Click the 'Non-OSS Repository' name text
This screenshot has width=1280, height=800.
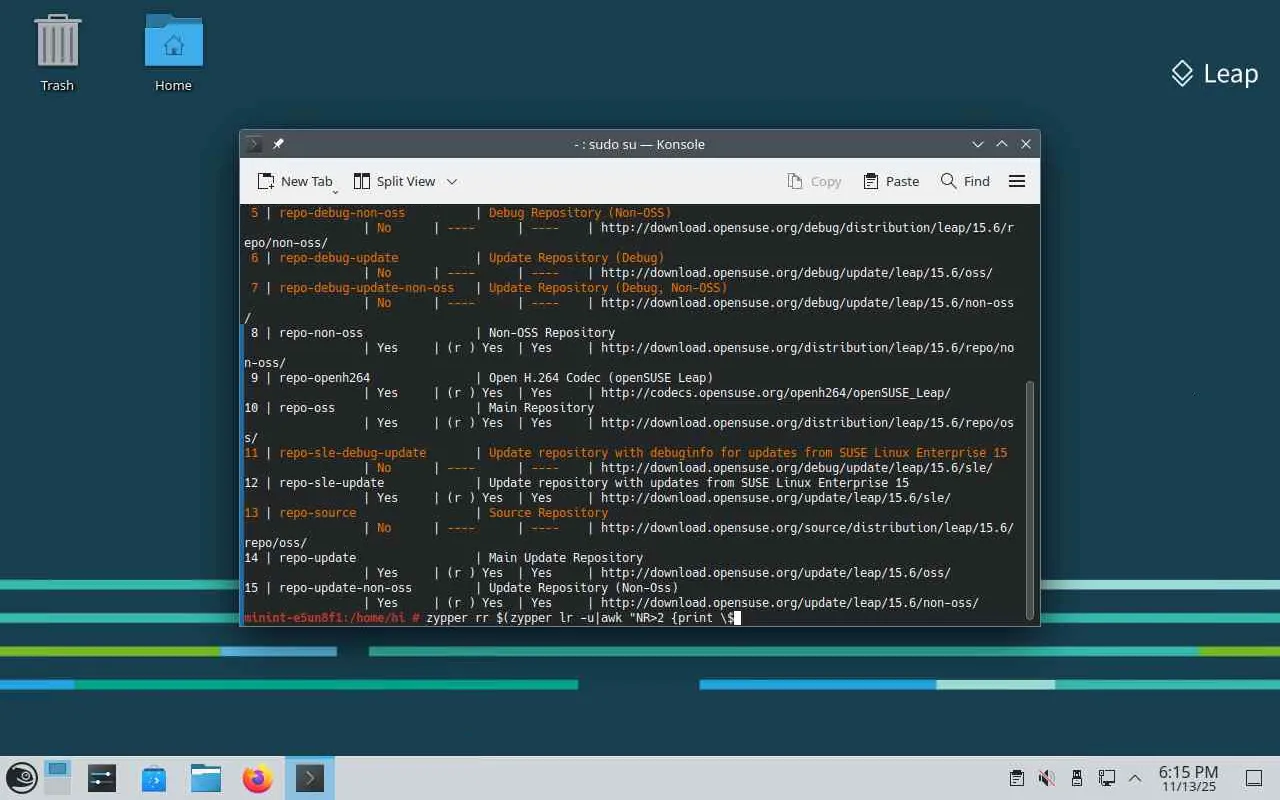[x=552, y=333]
